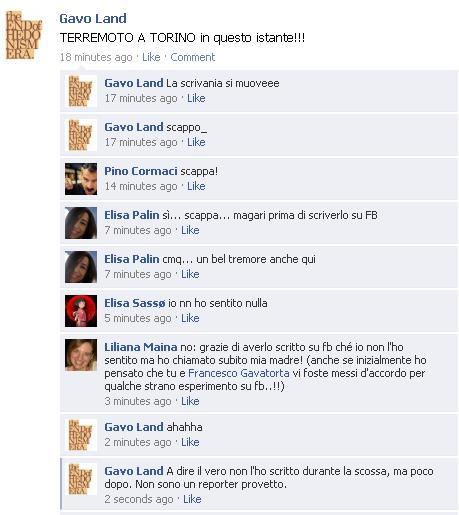The width and height of the screenshot is (459, 515).
Task: Open avatar beside 'La scrivania si muoveee'
Action: point(81,91)
